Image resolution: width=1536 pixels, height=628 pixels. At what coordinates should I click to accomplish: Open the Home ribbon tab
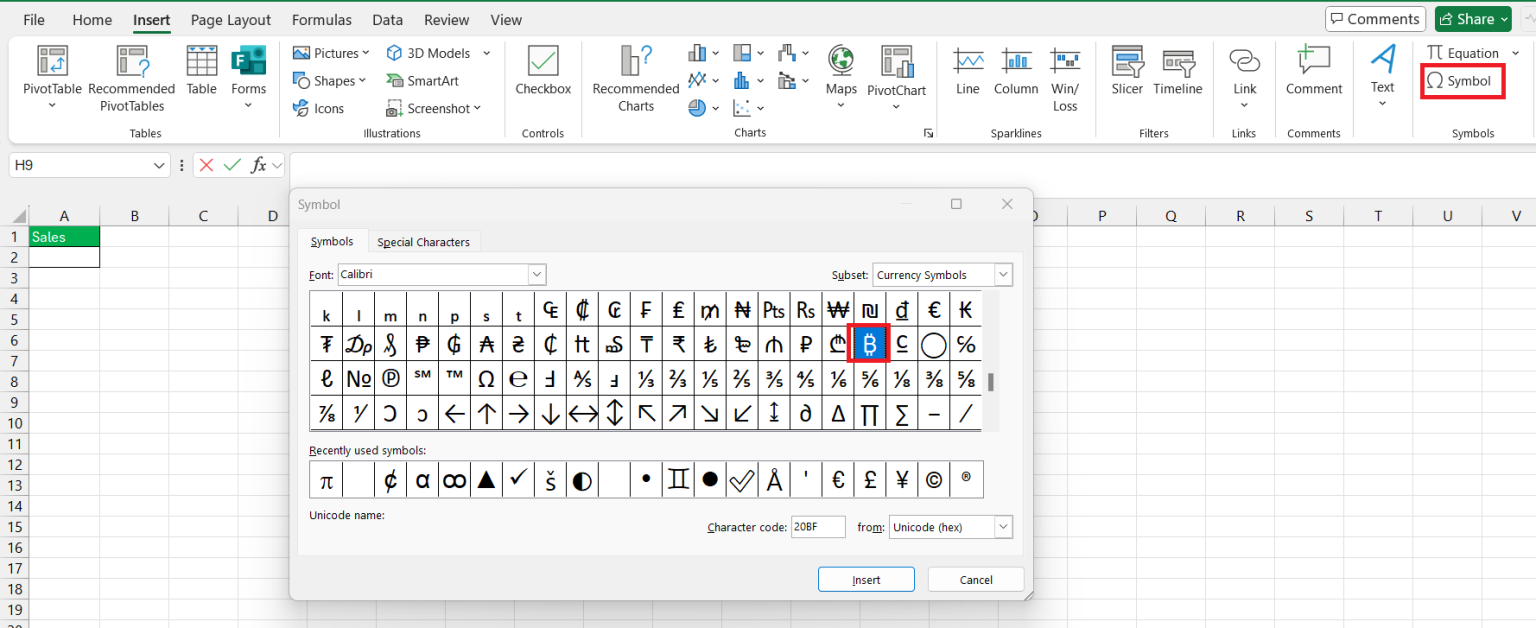tap(92, 19)
